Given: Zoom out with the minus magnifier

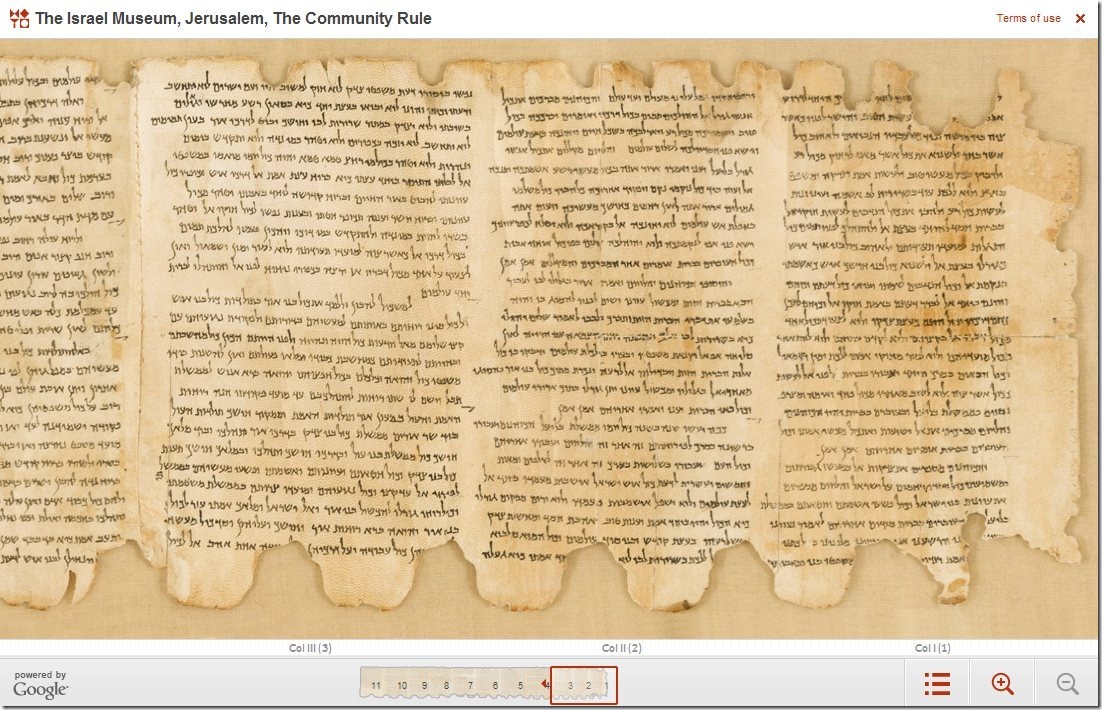Looking at the screenshot, I should (1068, 683).
